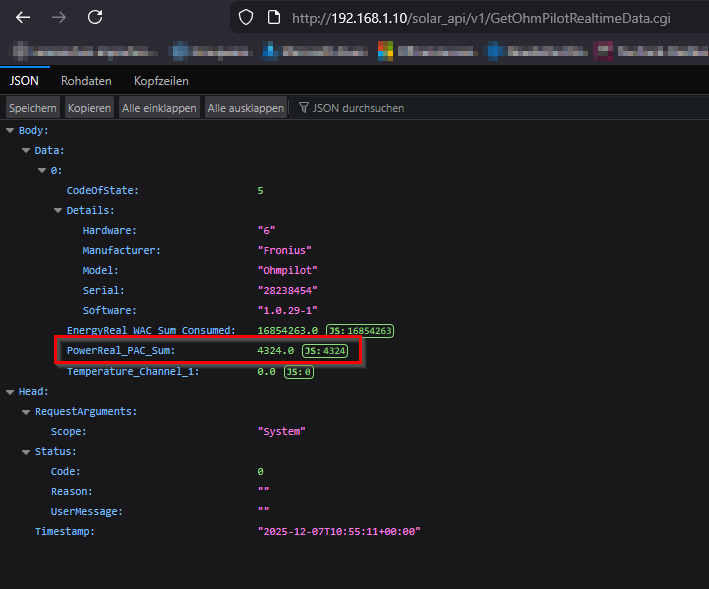Viewport: 709px width, 589px height.
Task: Collapse the RequestArguments node
Action: click(27, 412)
